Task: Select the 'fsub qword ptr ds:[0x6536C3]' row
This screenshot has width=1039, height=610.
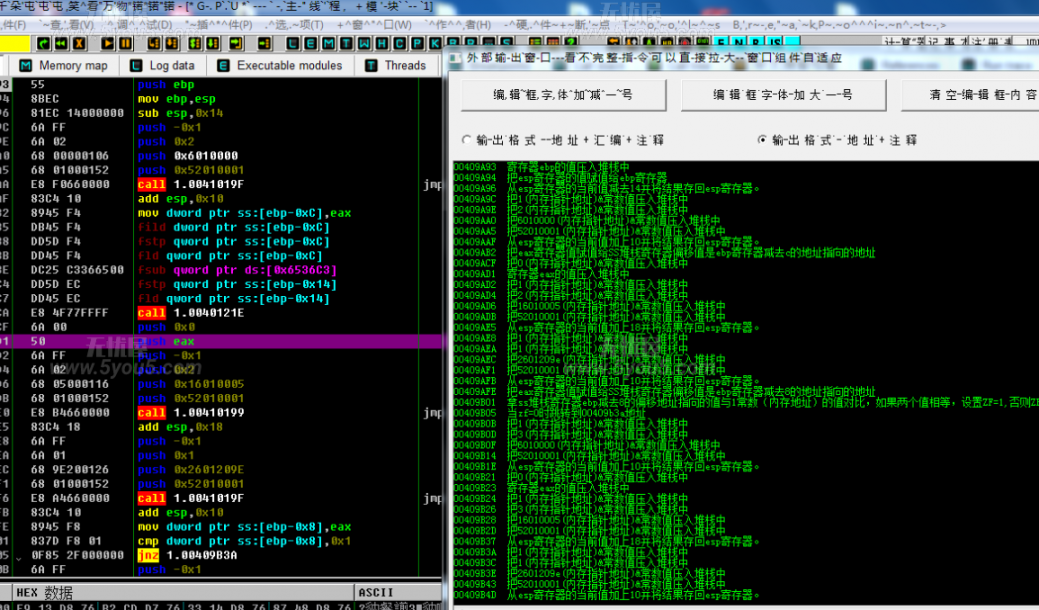Action: 222,270
